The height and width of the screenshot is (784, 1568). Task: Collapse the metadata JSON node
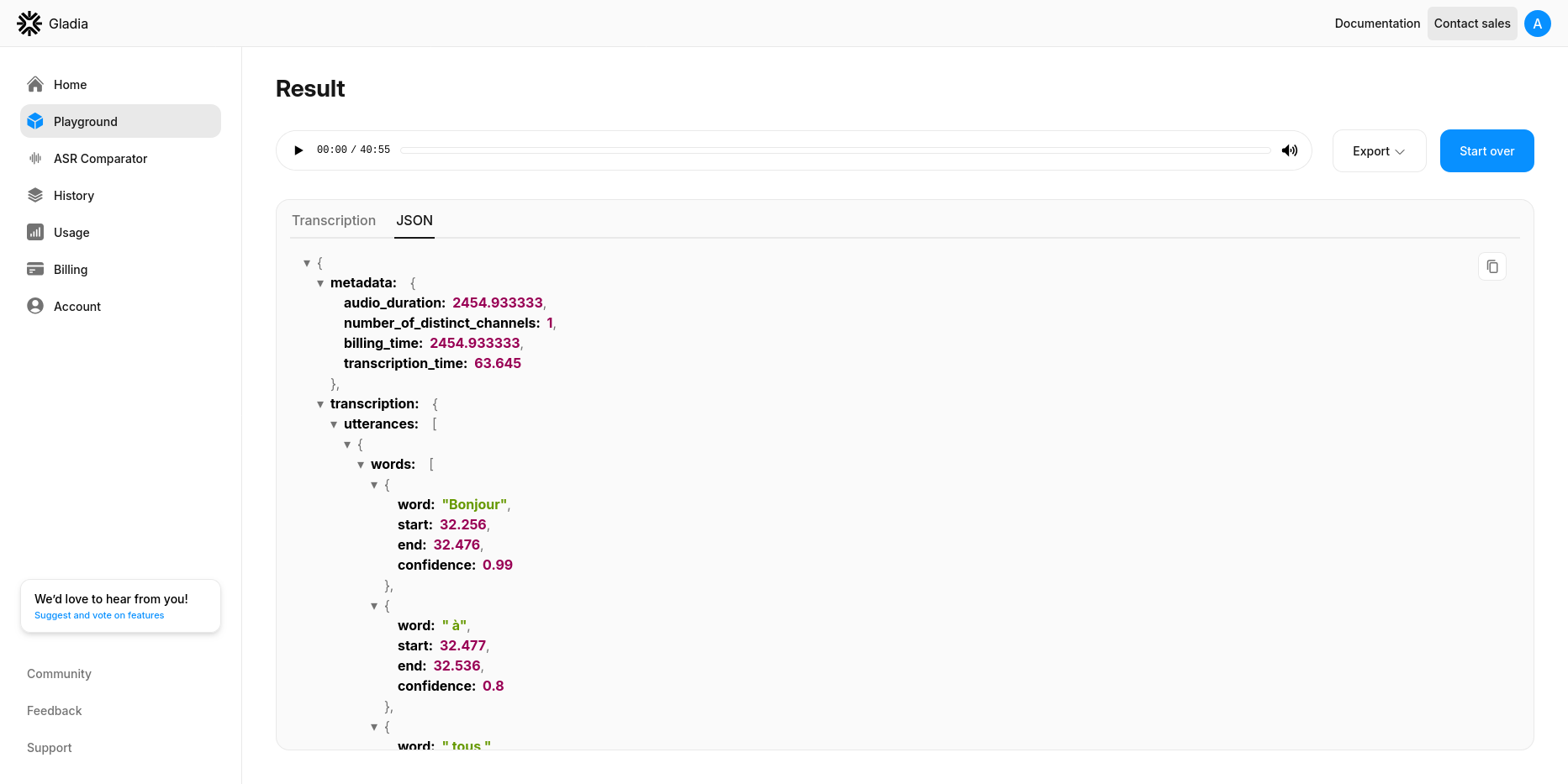[320, 283]
